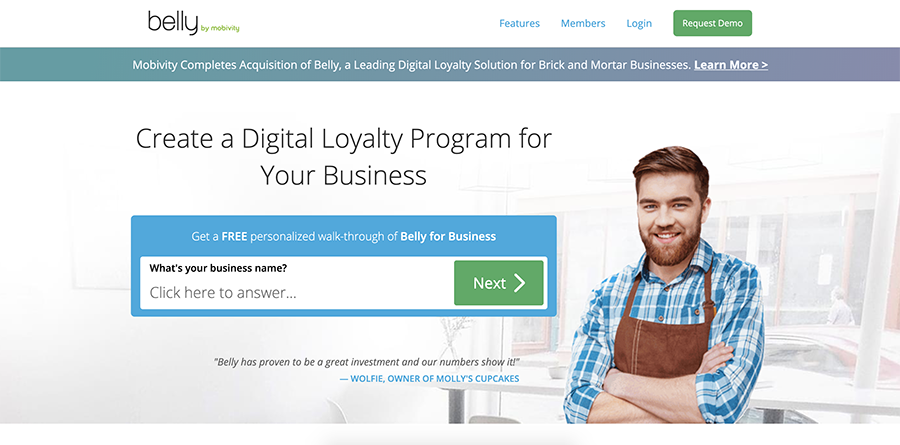Viewport: 900px width, 445px height.
Task: Click the "Your Business" headline line
Action: pos(343,176)
